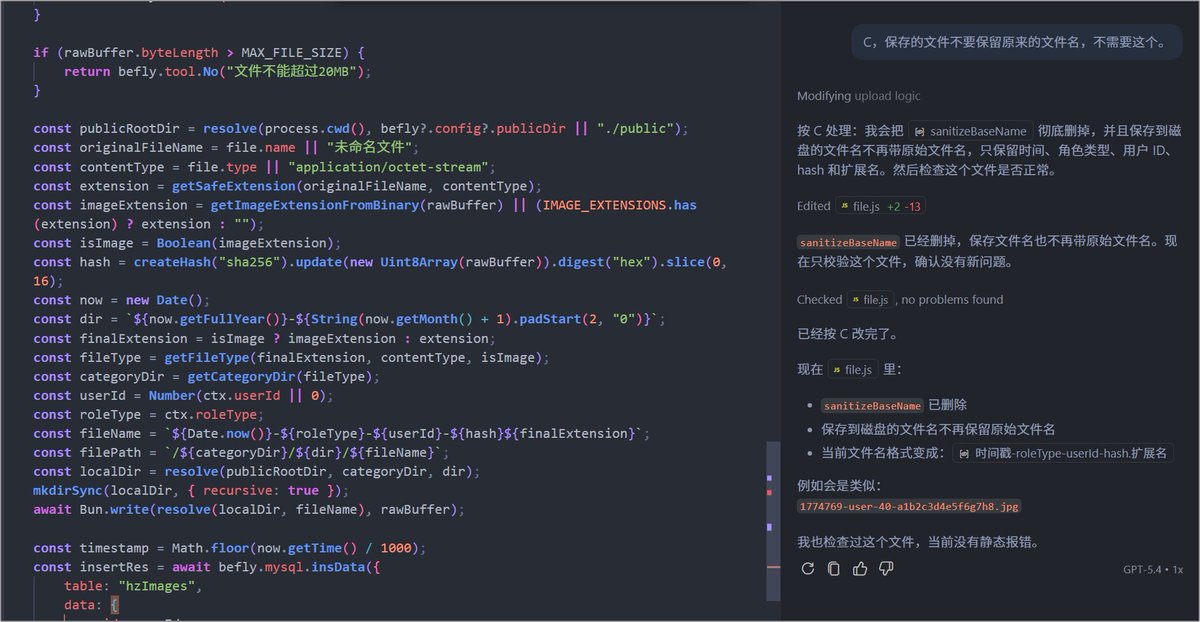This screenshot has width=1200, height=622.
Task: Click the 已经按 C 改完了 message
Action: 847,334
